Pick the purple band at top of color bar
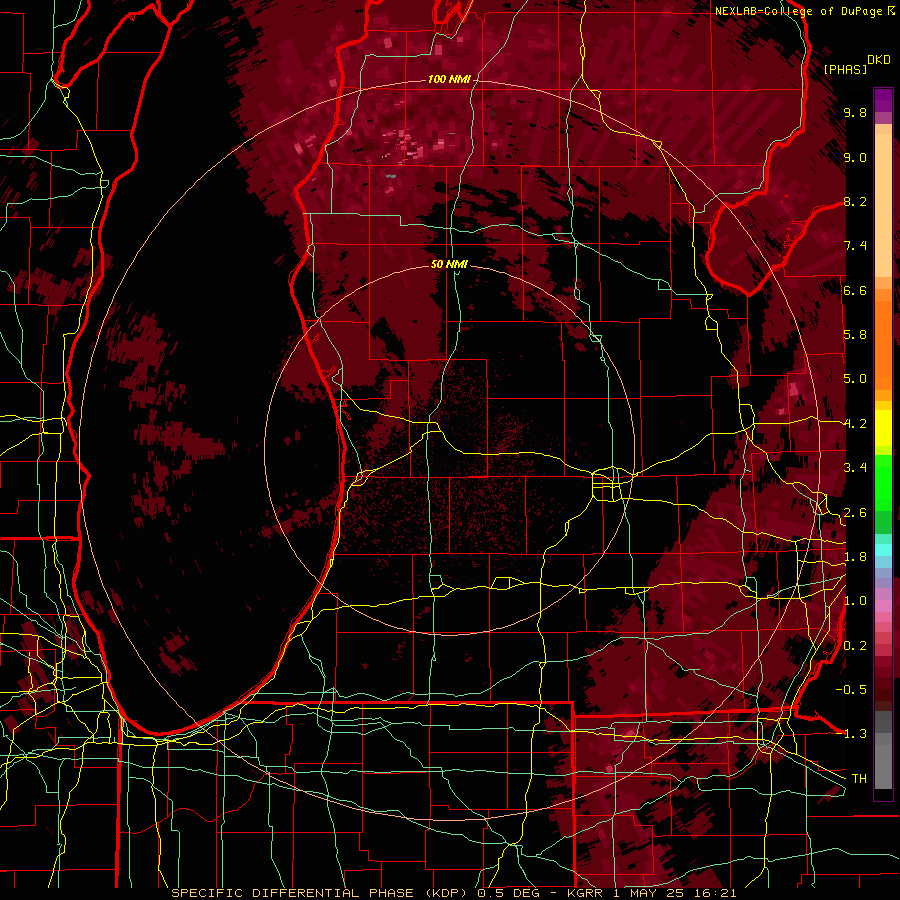 click(883, 100)
